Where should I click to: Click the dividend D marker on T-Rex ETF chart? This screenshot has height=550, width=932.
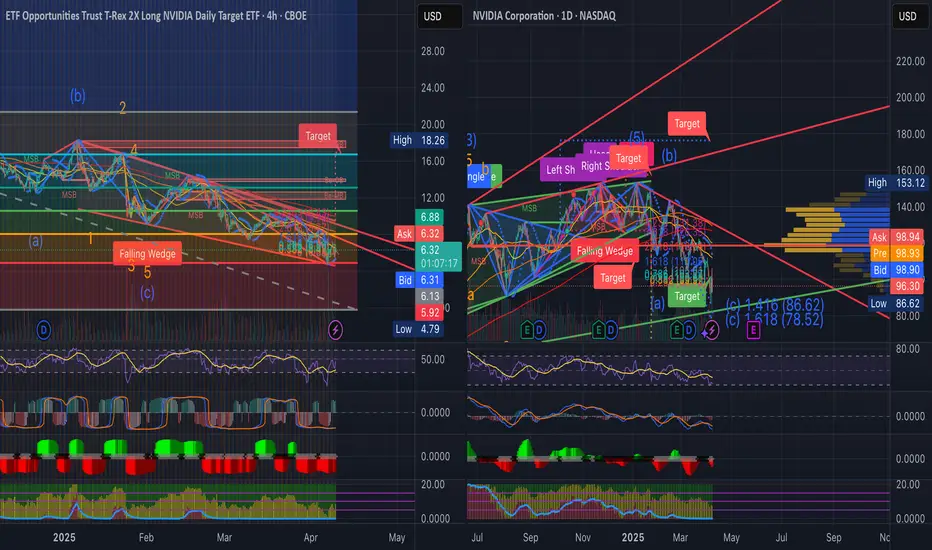(x=43, y=329)
